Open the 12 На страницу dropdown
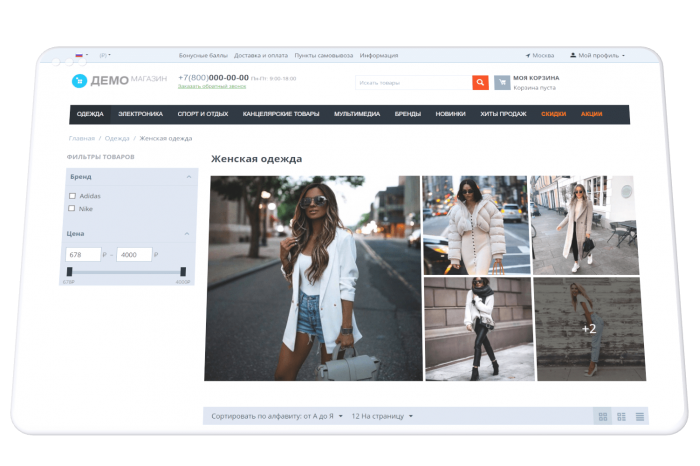Viewport: 700px width, 466px height. [x=382, y=416]
